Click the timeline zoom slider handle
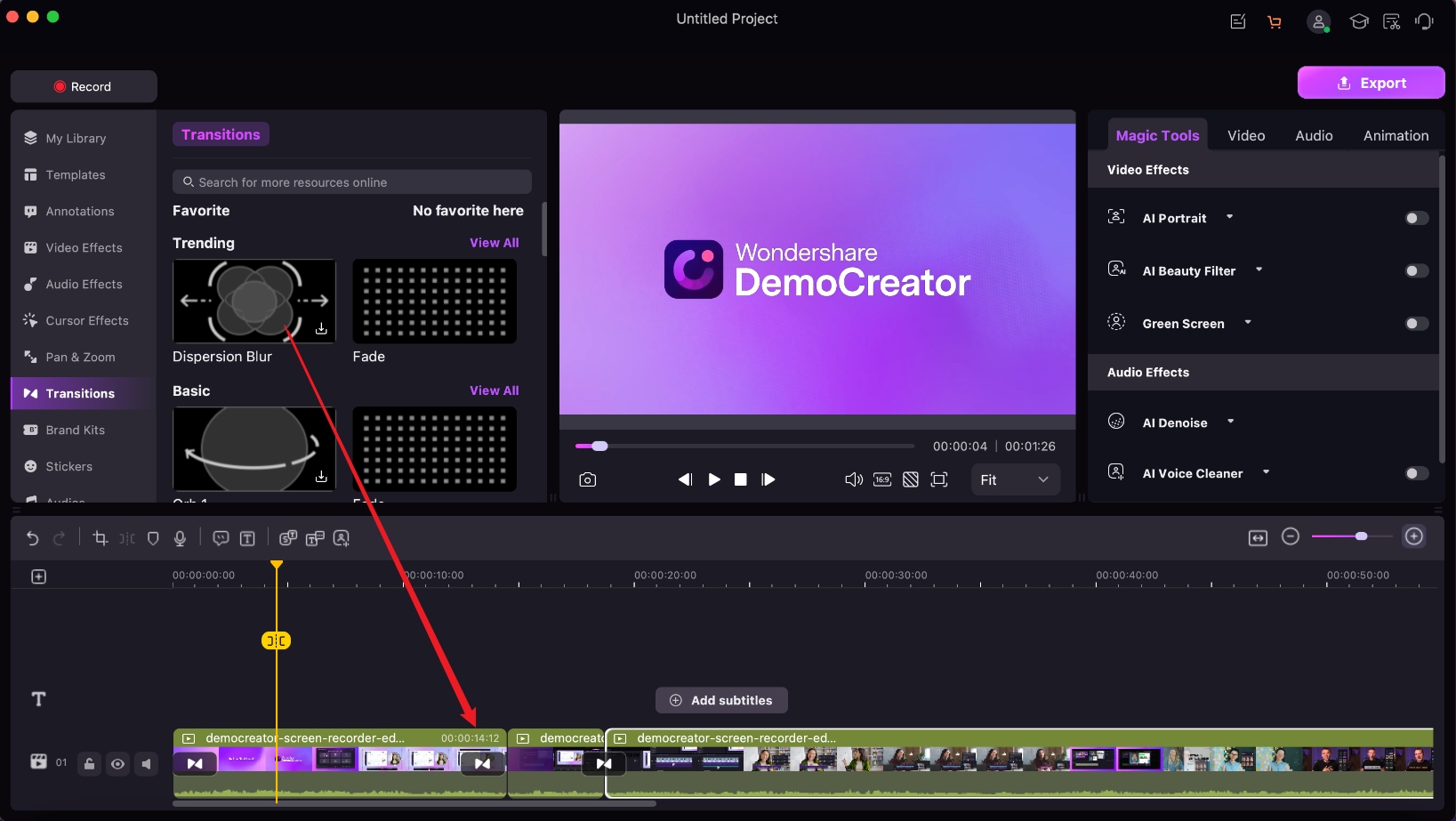 coord(1361,536)
